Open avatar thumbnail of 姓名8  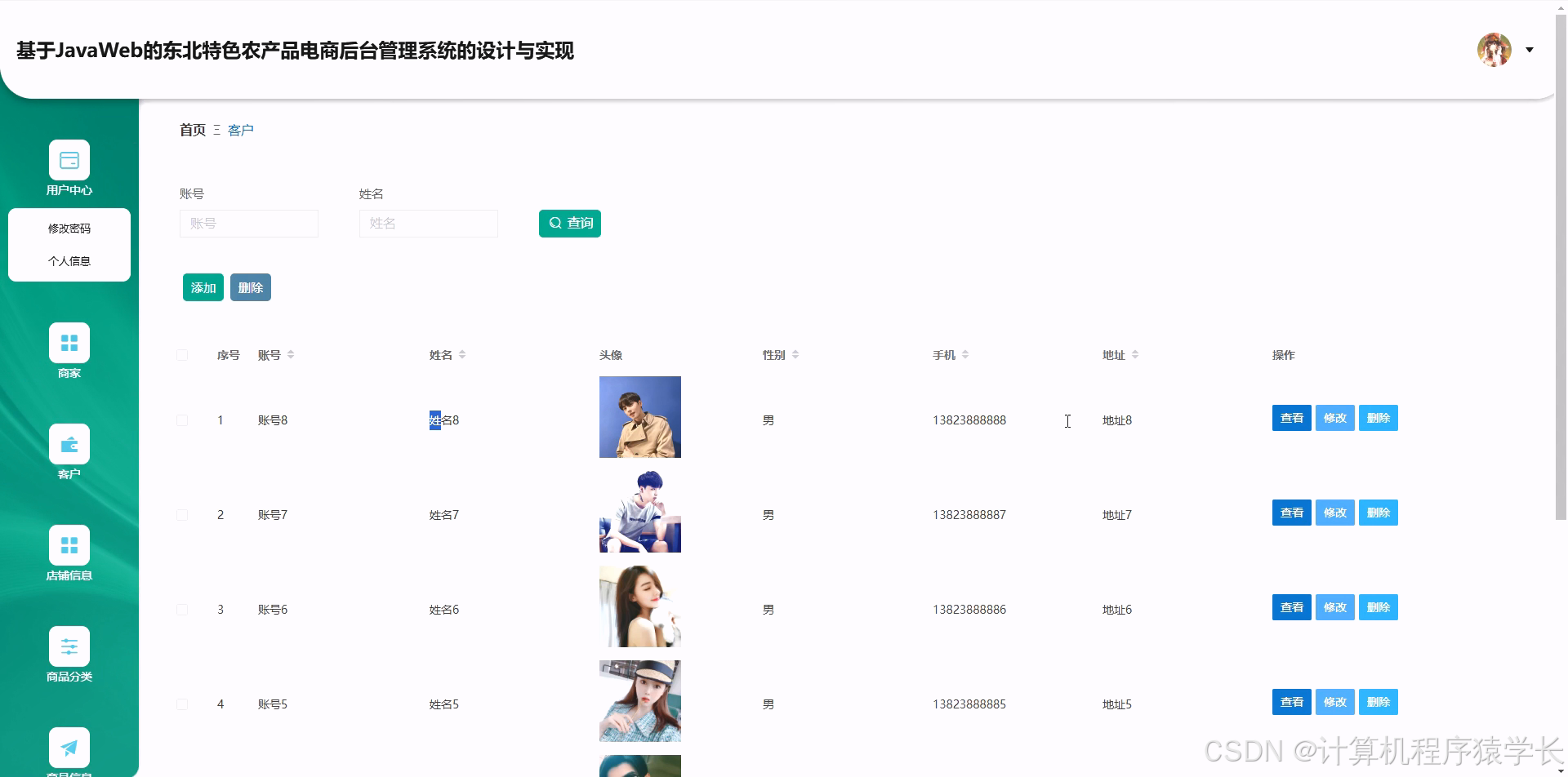pyautogui.click(x=640, y=417)
